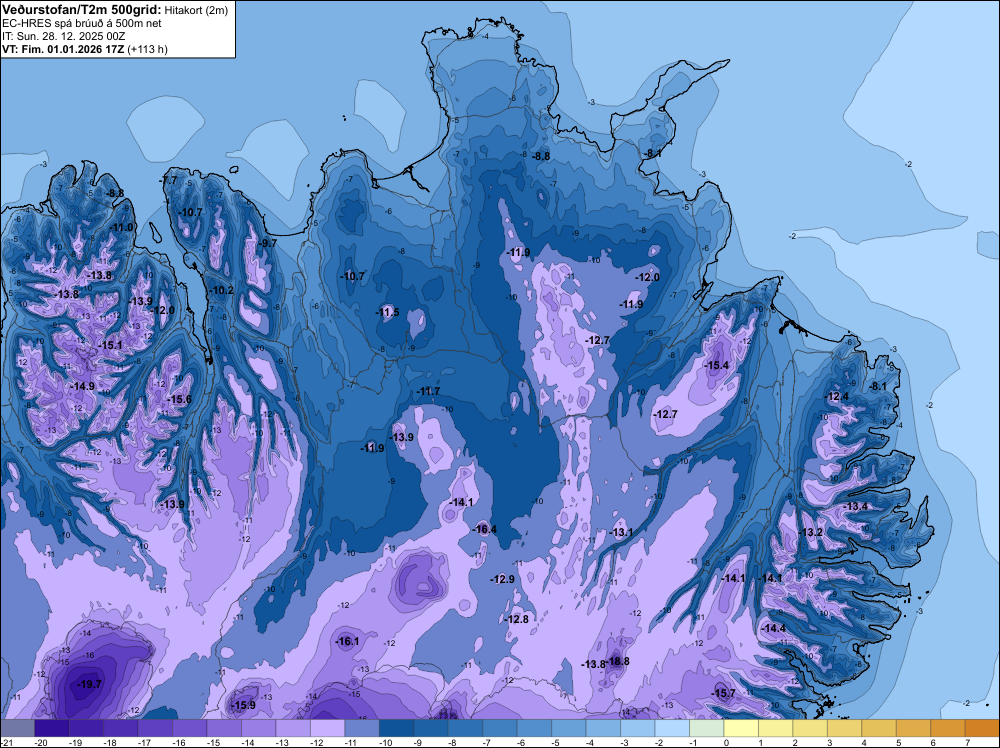Select the -7.7 temperature value
Viewport: 1000px width, 748px height.
(169, 180)
